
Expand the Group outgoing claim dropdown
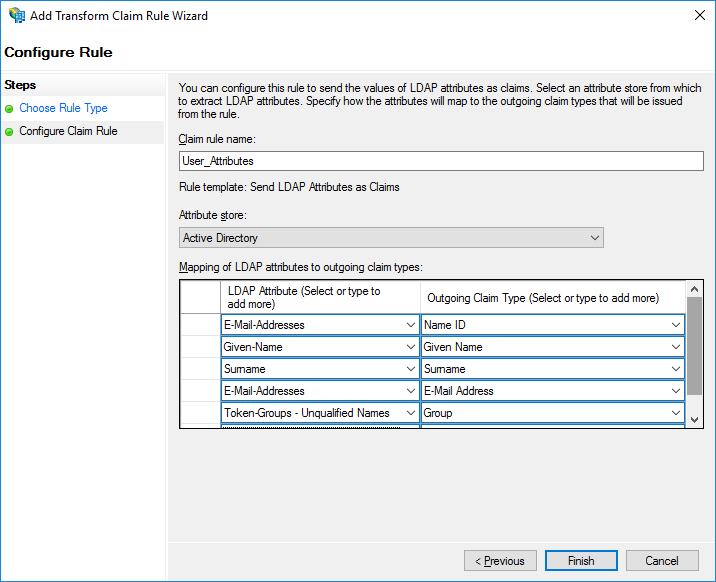(x=677, y=413)
